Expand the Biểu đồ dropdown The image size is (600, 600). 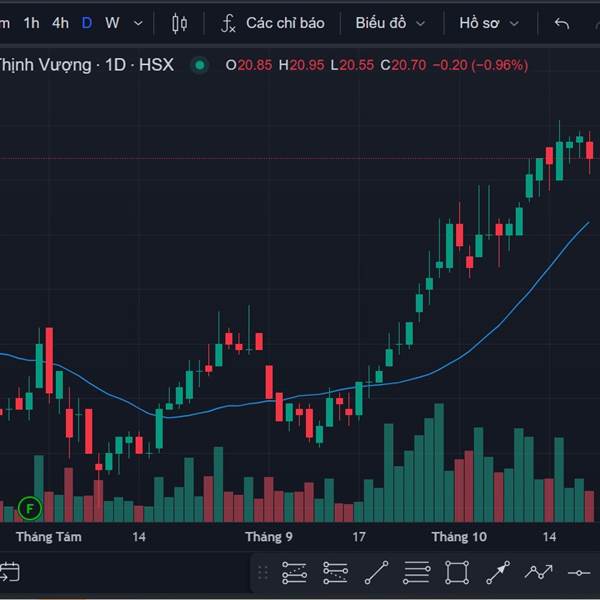[x=390, y=23]
